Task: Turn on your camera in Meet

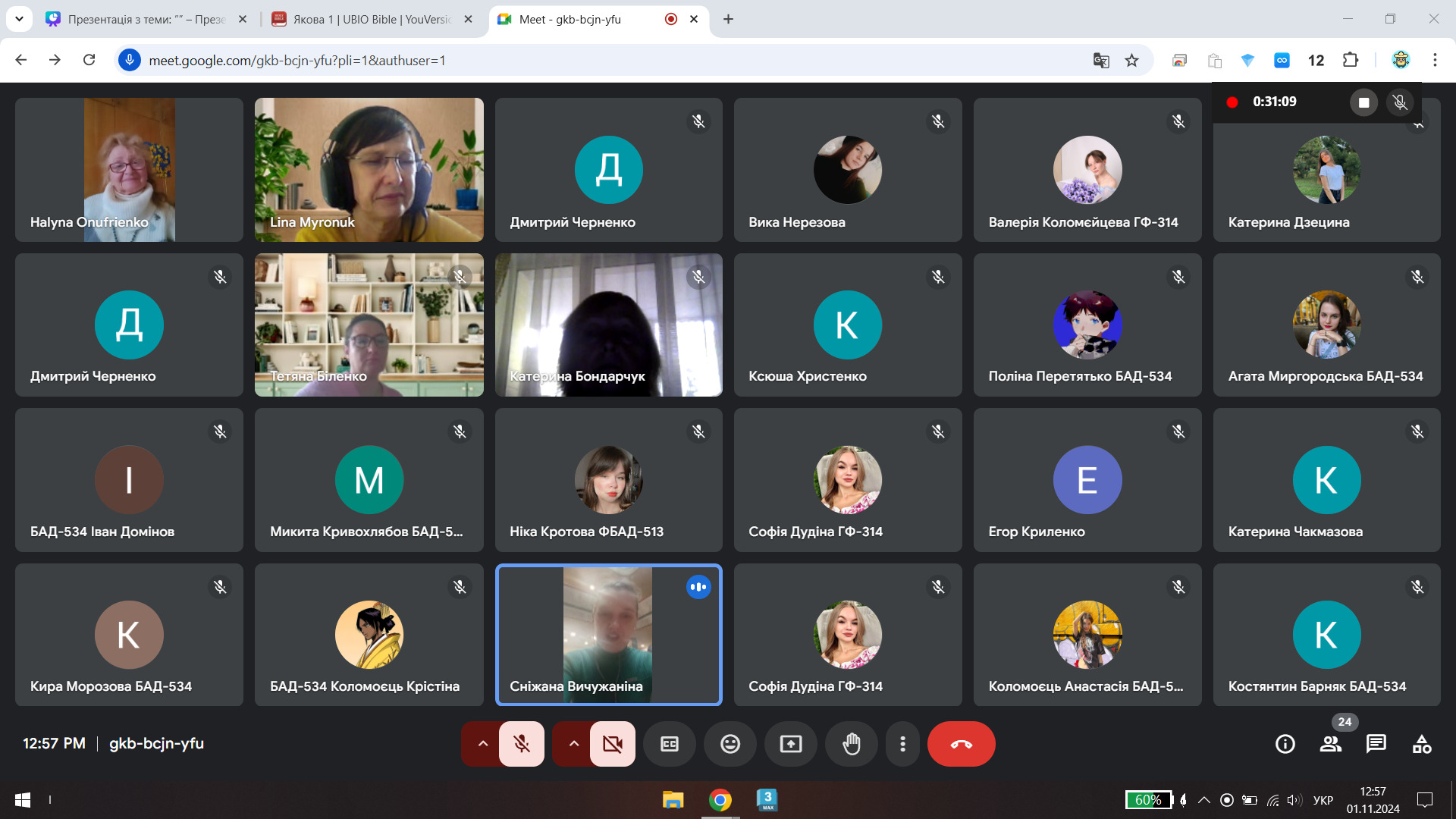Action: pos(613,744)
